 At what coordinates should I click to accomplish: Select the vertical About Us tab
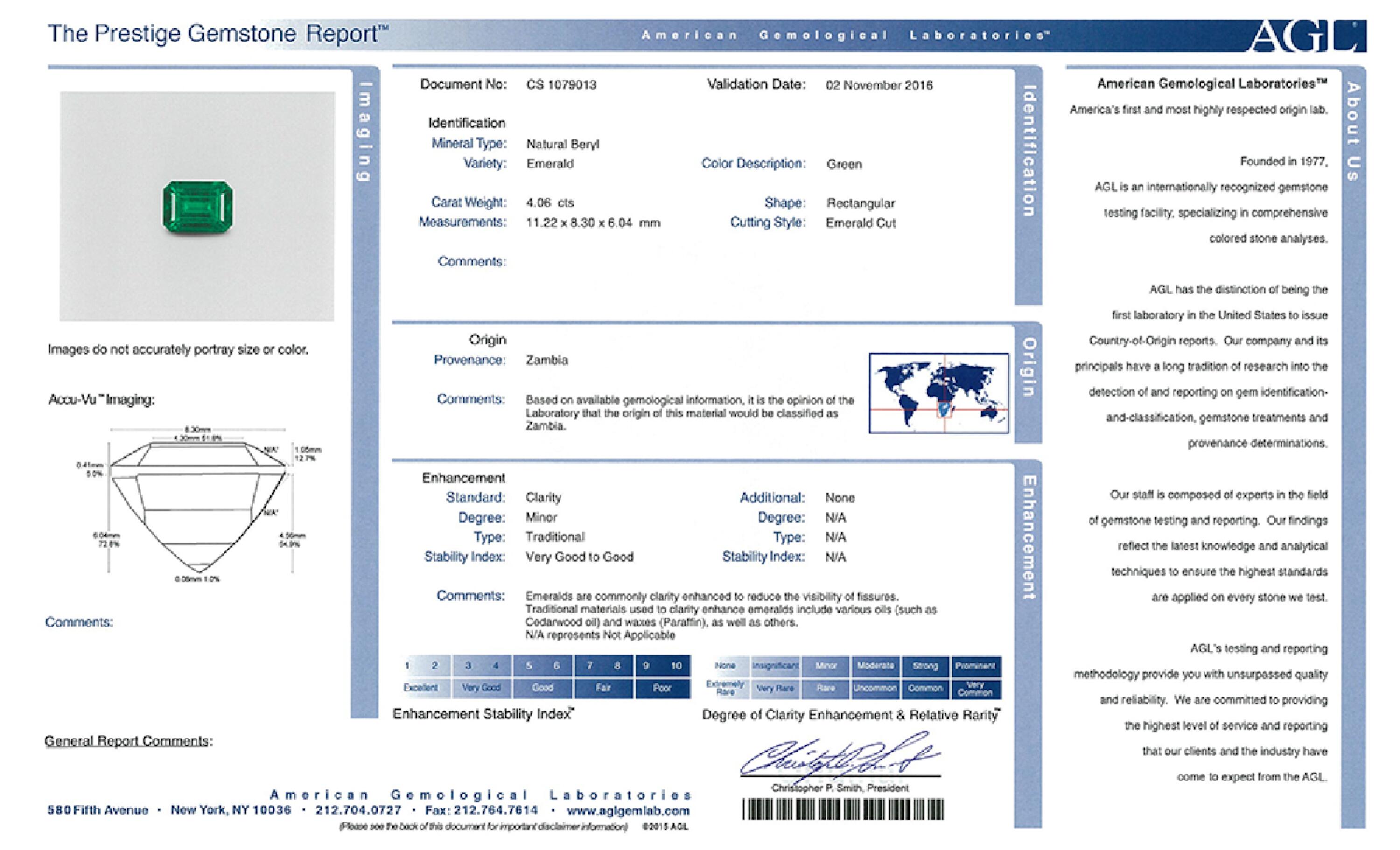coord(1353,132)
